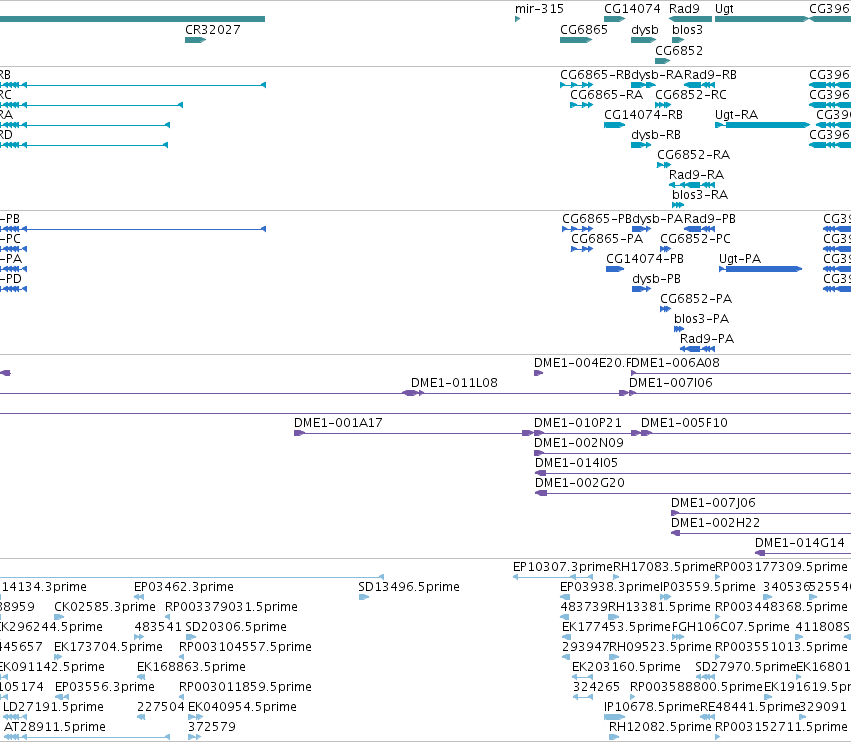This screenshot has height=742, width=851.
Task: Click the EK173704.5prime EST label
Action: [x=108, y=647]
